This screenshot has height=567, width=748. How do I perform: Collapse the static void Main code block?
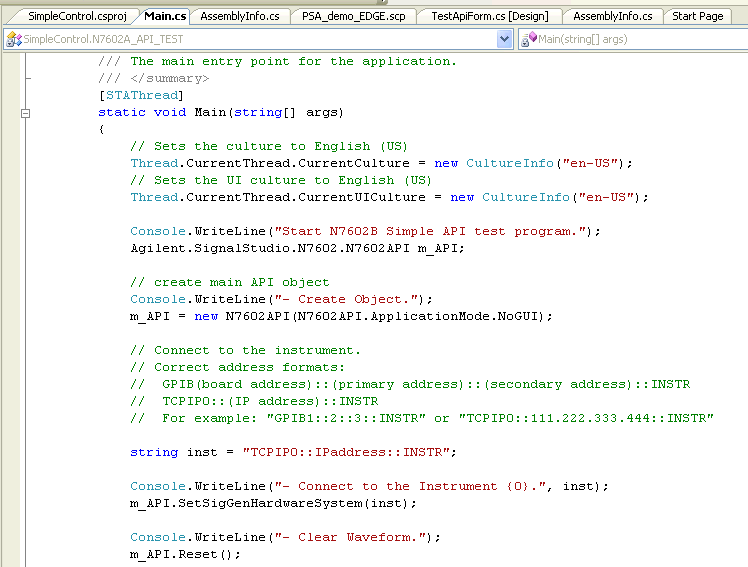26,113
